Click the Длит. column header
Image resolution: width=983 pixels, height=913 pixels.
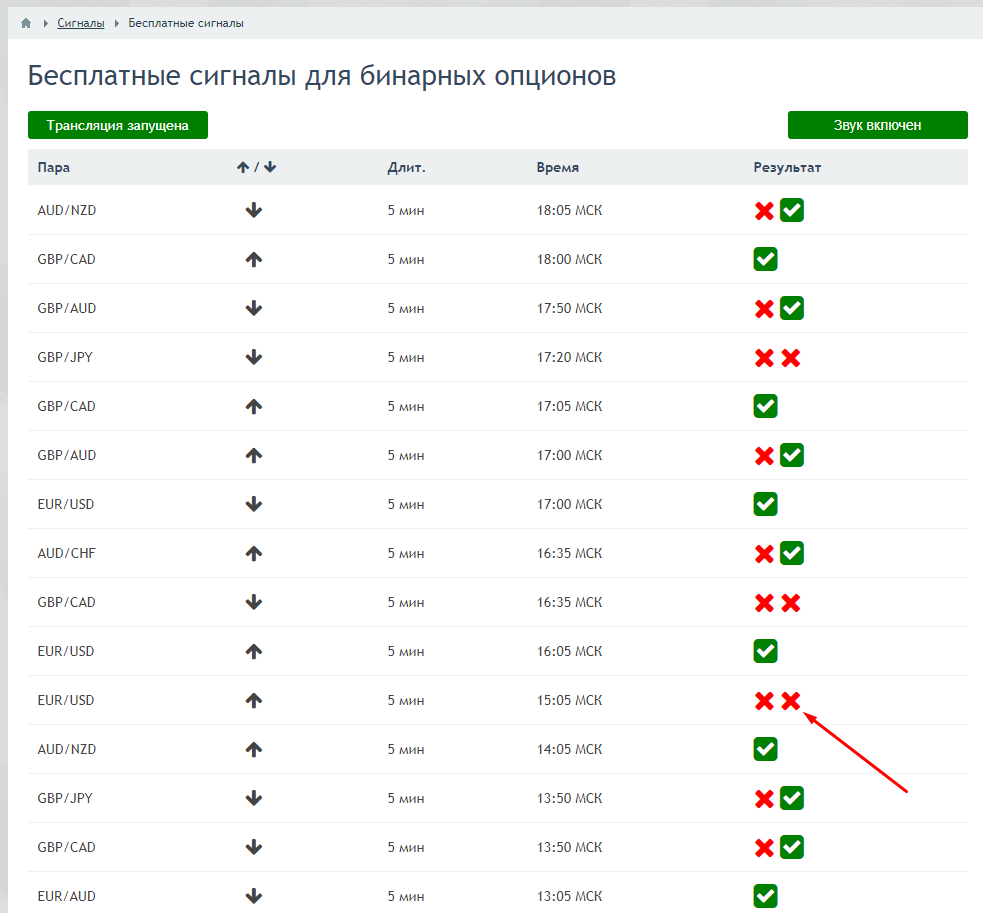coord(406,167)
